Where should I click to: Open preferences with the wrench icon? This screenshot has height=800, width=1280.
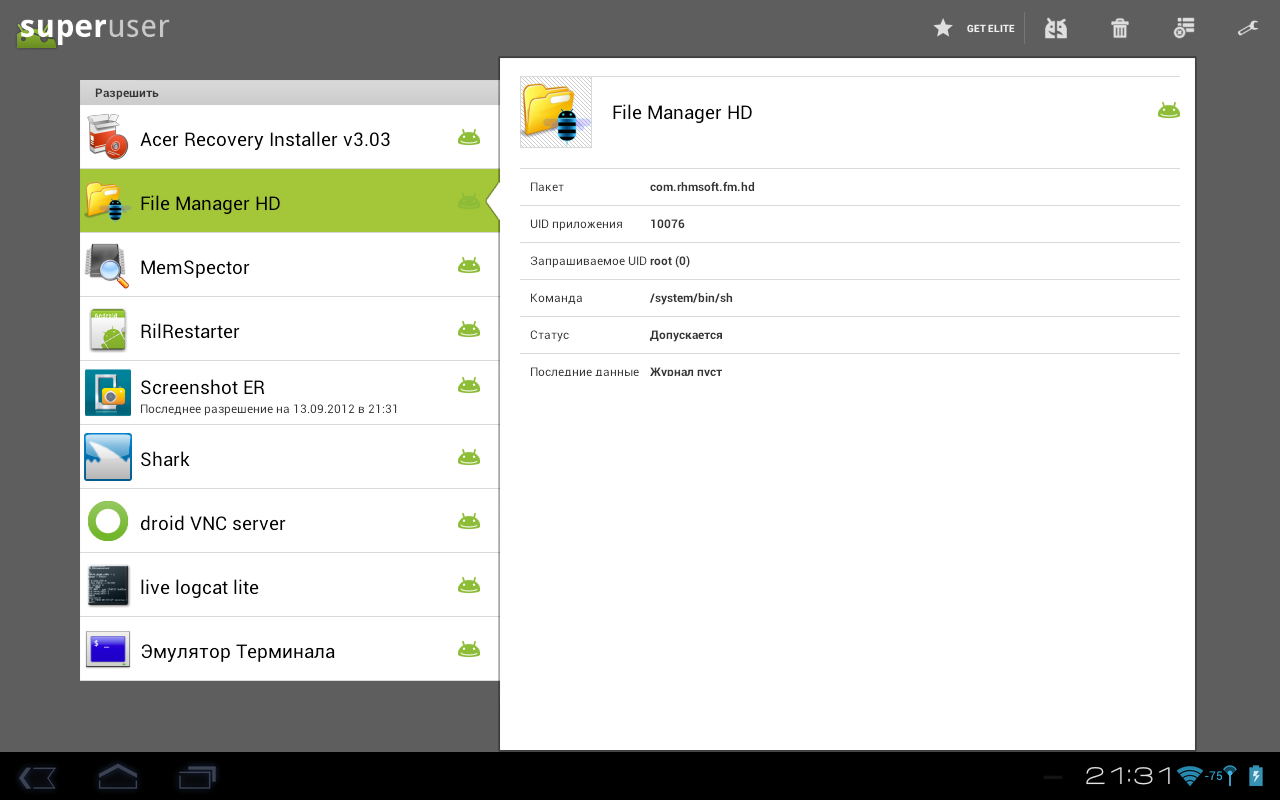click(1248, 28)
